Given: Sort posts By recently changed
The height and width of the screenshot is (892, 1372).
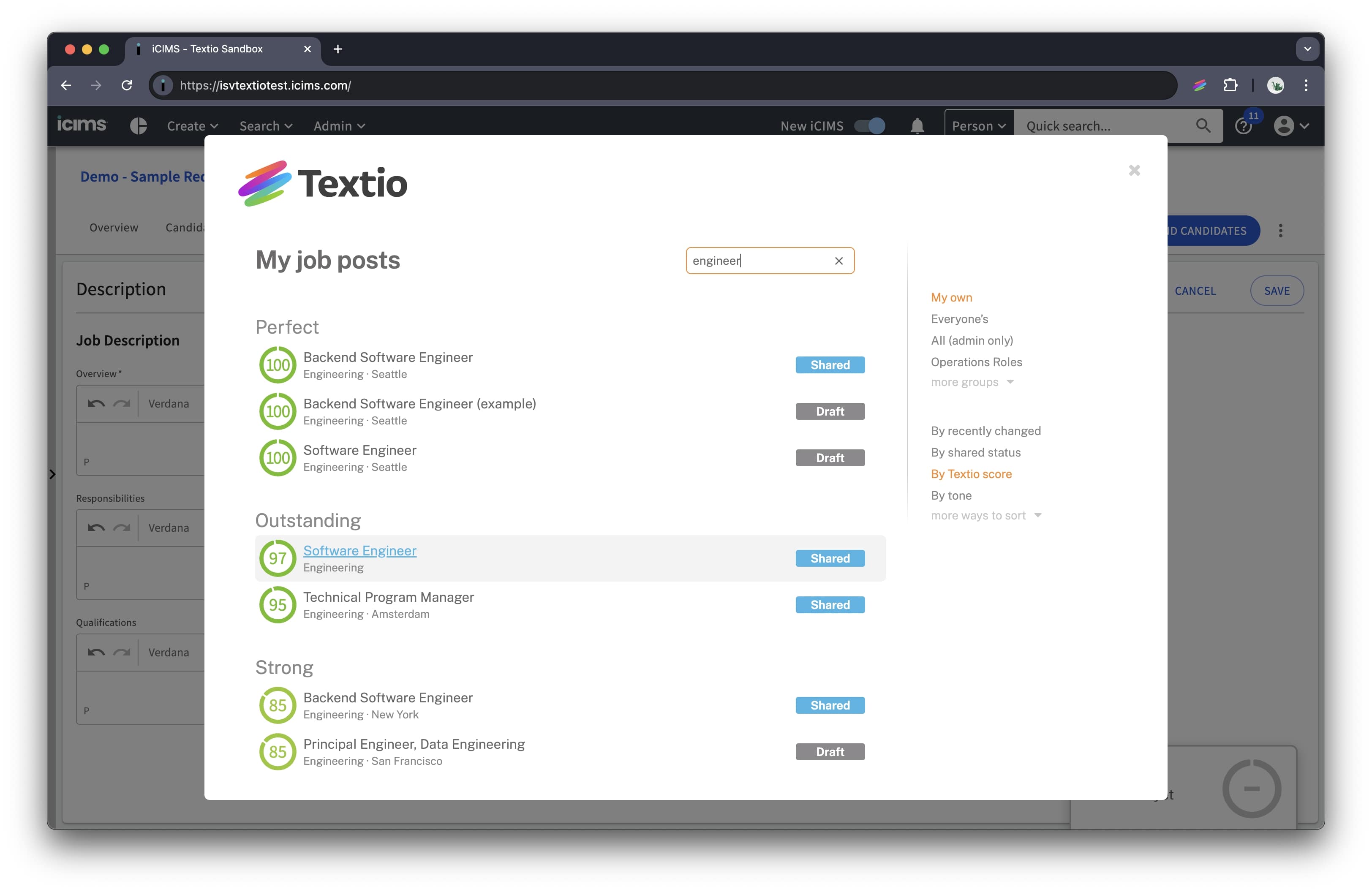Looking at the screenshot, I should (x=986, y=430).
